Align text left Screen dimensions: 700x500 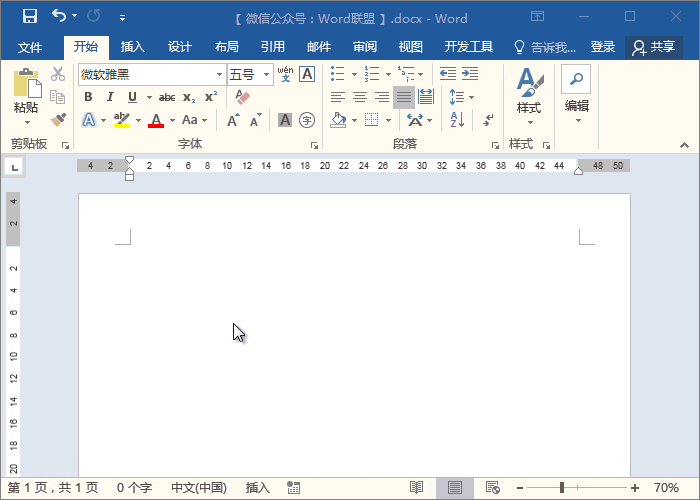[x=338, y=97]
